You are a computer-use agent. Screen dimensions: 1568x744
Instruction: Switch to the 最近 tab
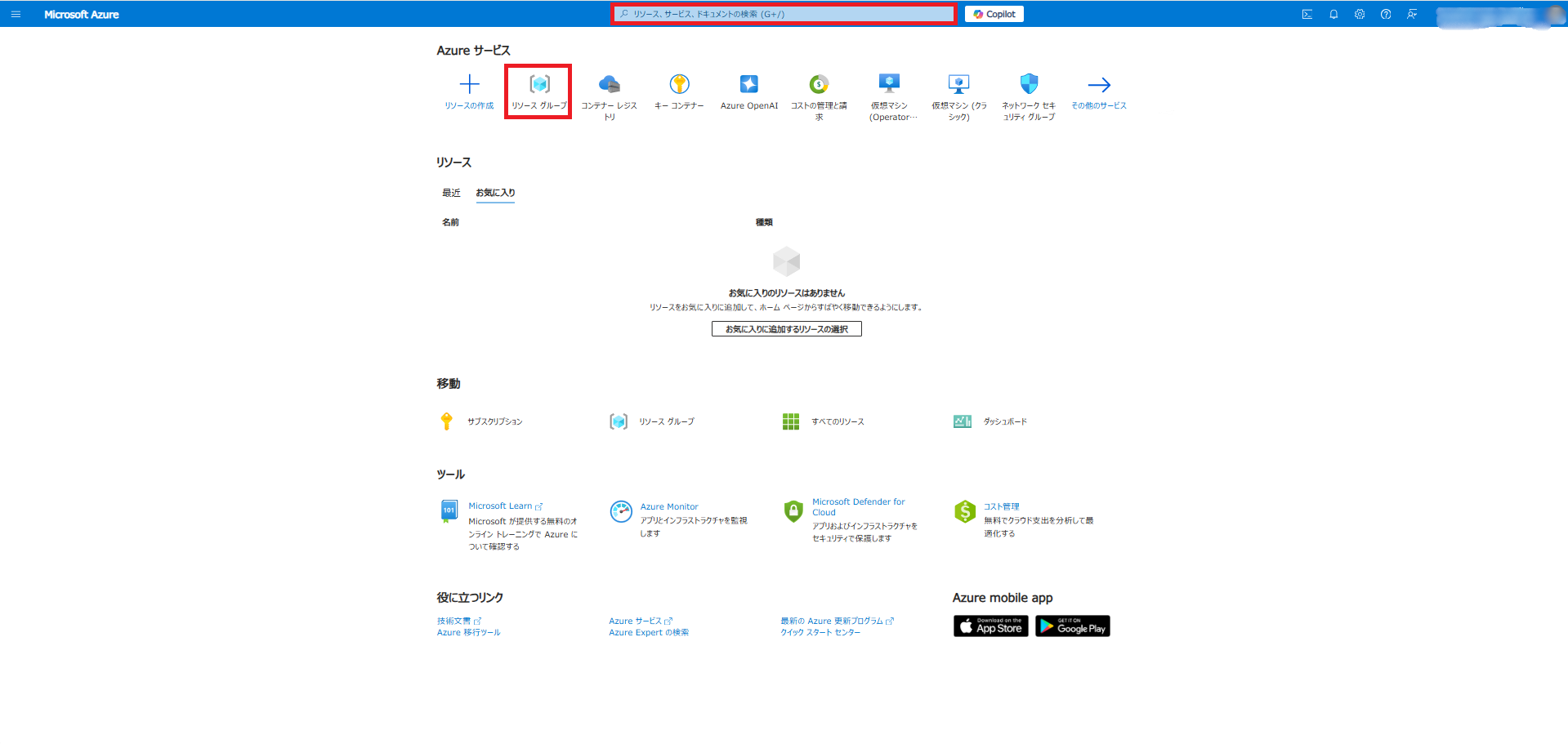tap(451, 193)
